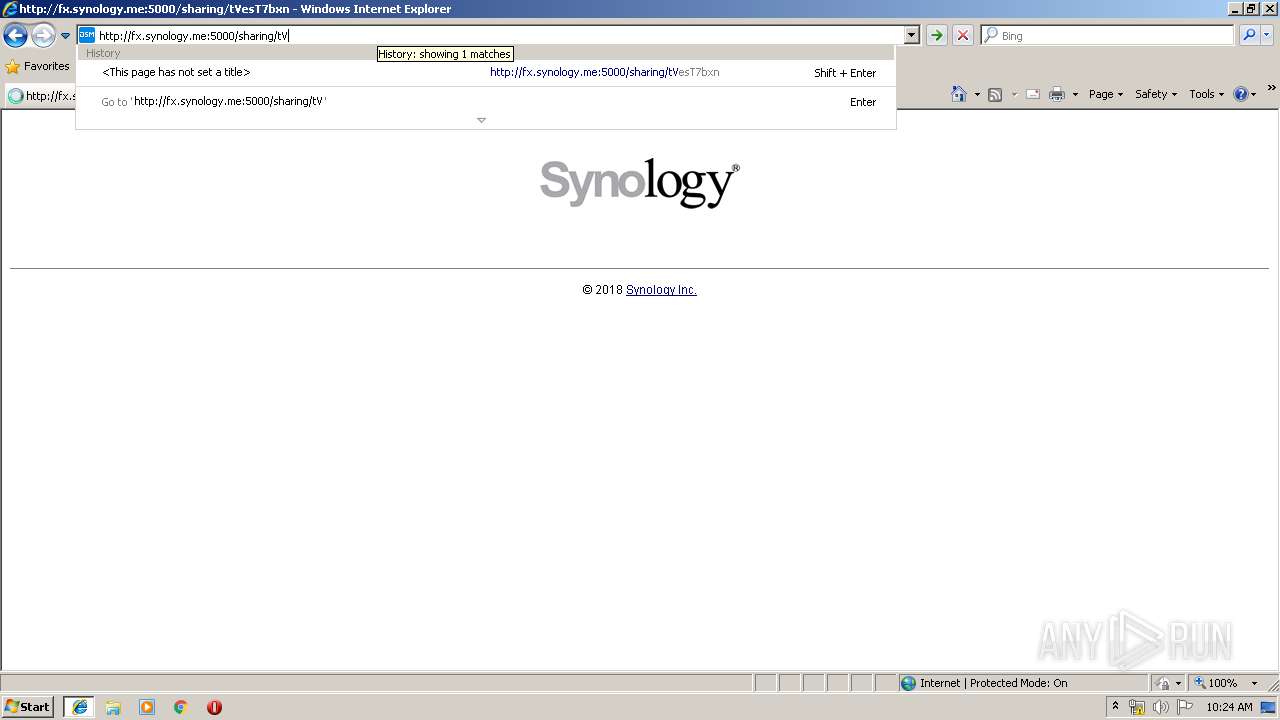Click the red shield taskbar icon
Image resolution: width=1280 pixels, height=720 pixels.
[214, 707]
